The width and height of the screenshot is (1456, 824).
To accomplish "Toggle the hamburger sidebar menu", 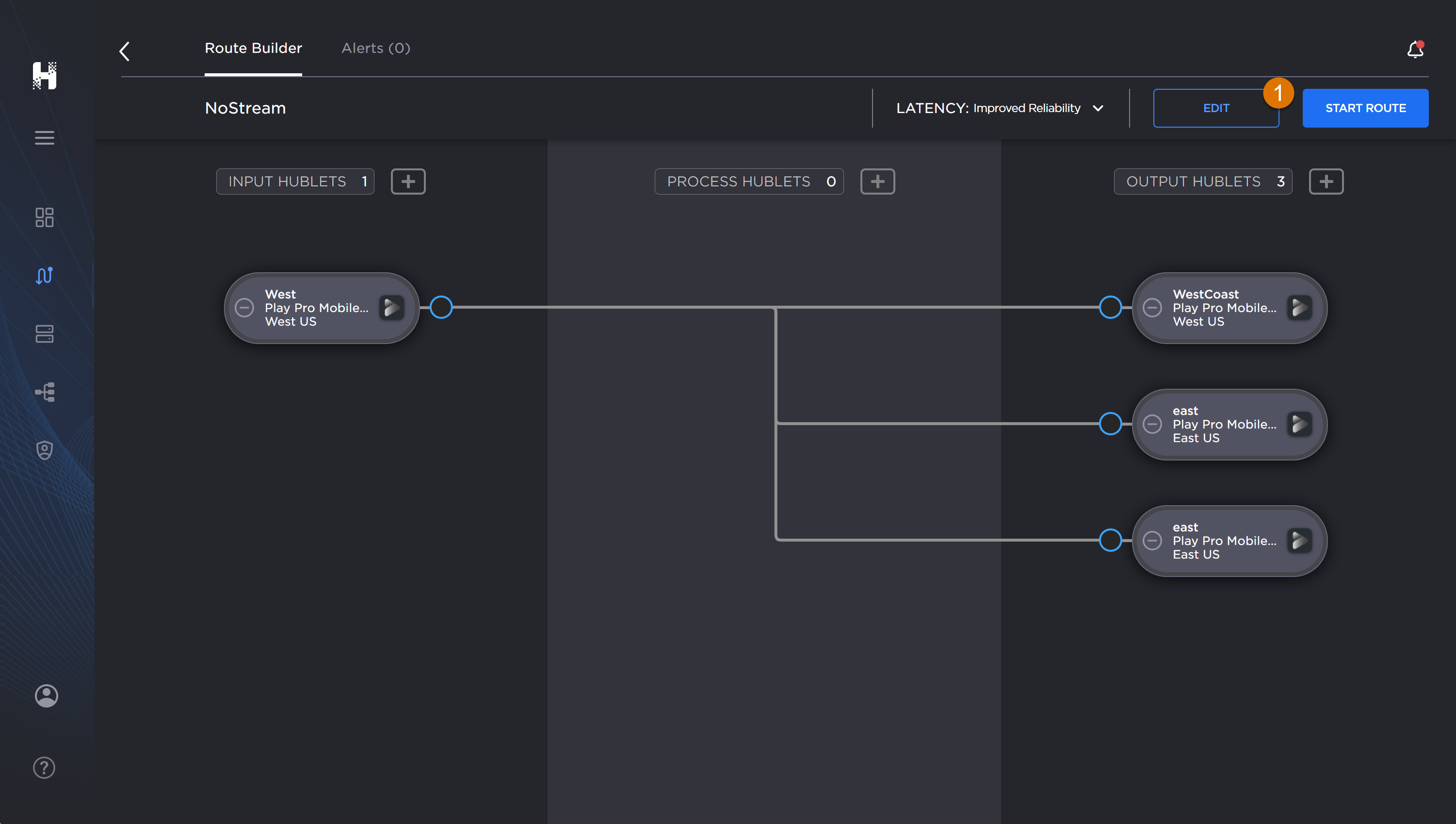I will [44, 137].
